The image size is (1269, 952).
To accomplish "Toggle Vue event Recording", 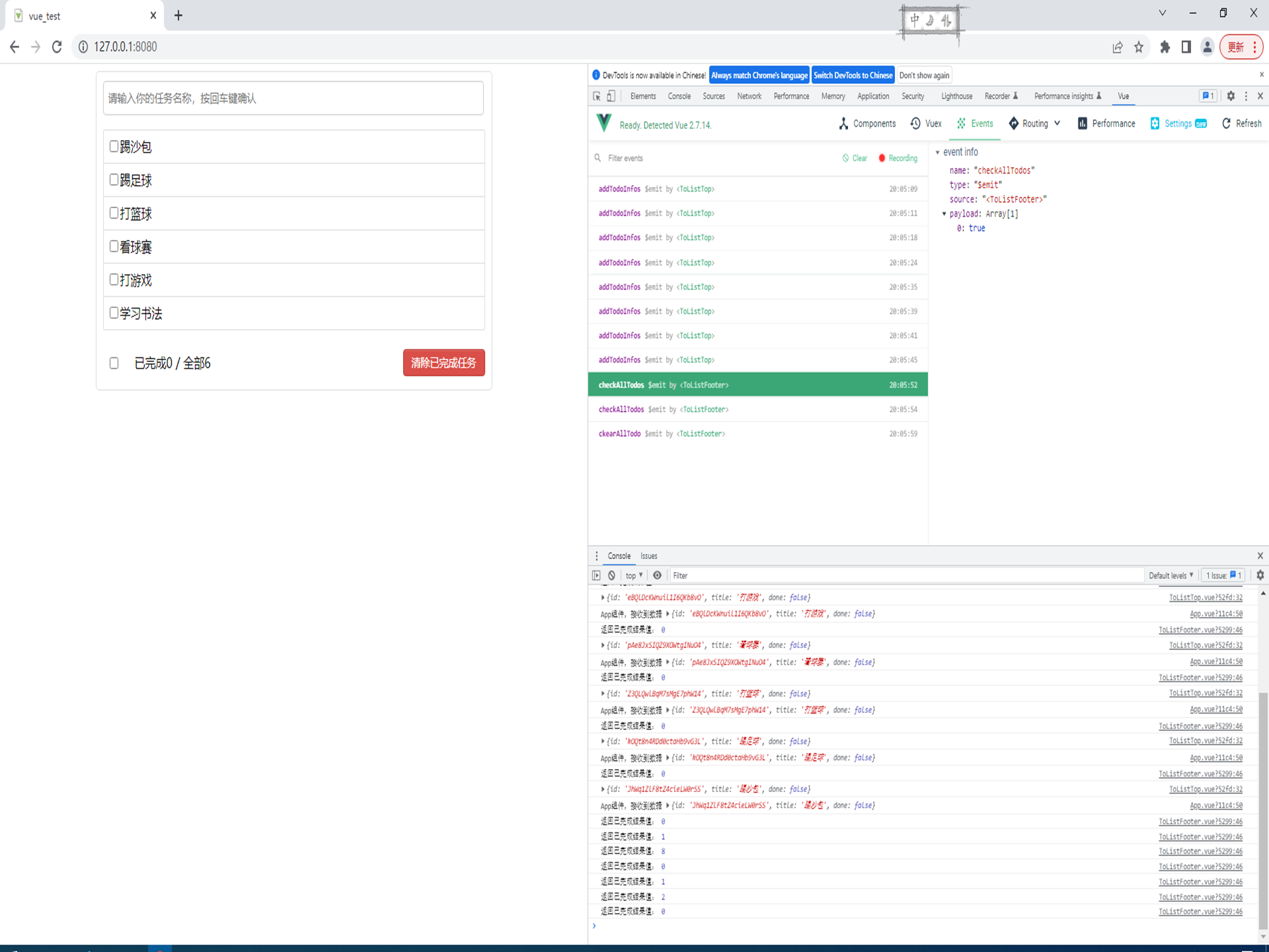I will click(898, 158).
